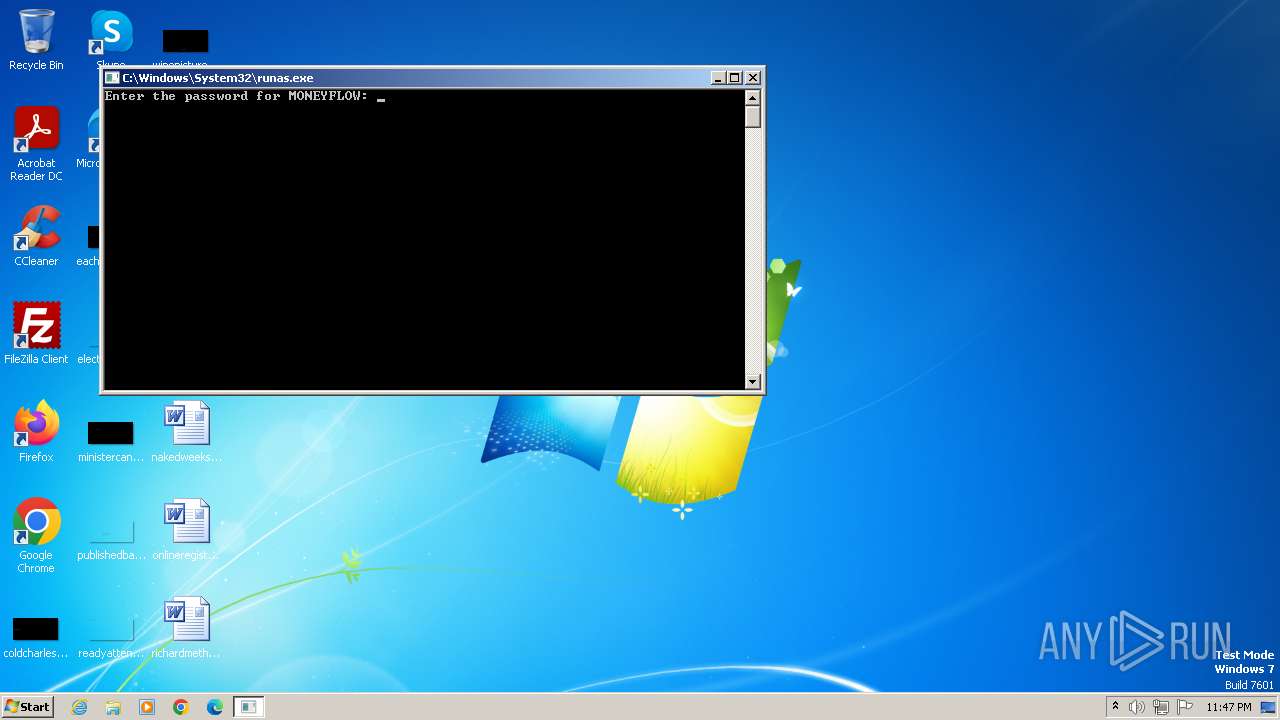Open the richardmeth Word document

(186, 628)
